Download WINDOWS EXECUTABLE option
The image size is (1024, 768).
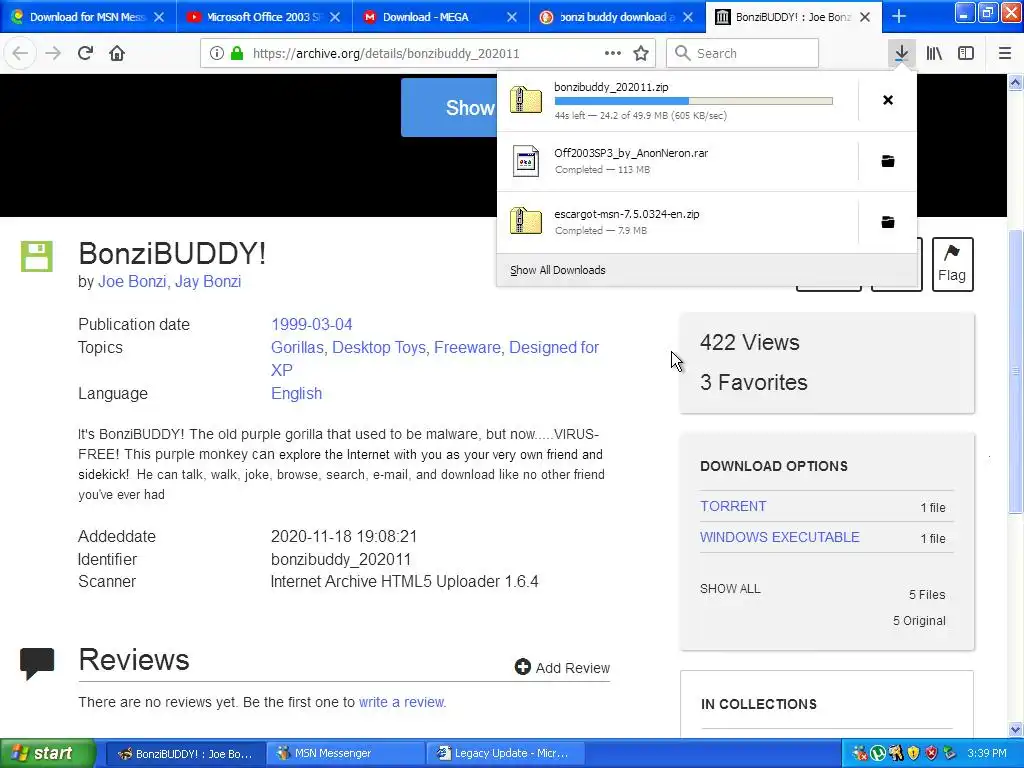coord(780,537)
